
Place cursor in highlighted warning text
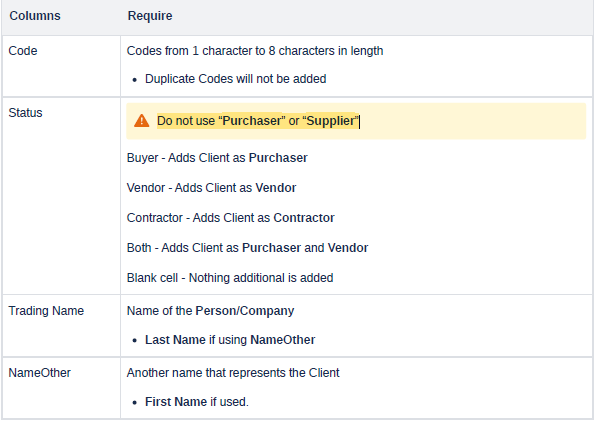click(258, 121)
